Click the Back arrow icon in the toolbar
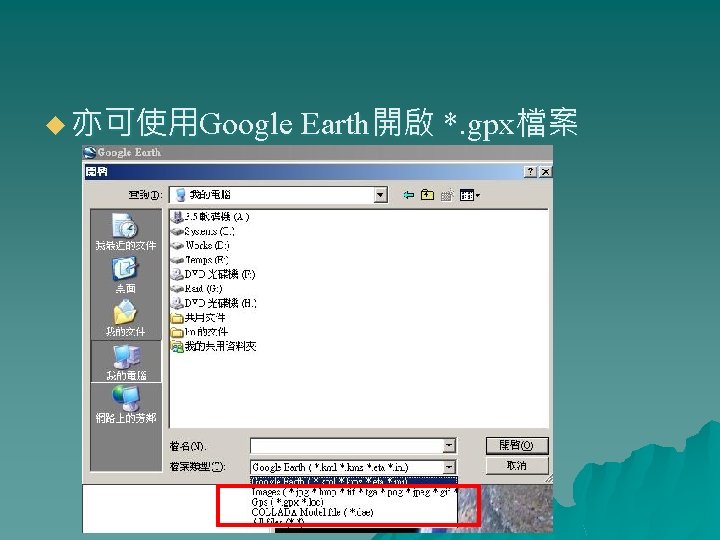The image size is (720, 540). click(408, 195)
